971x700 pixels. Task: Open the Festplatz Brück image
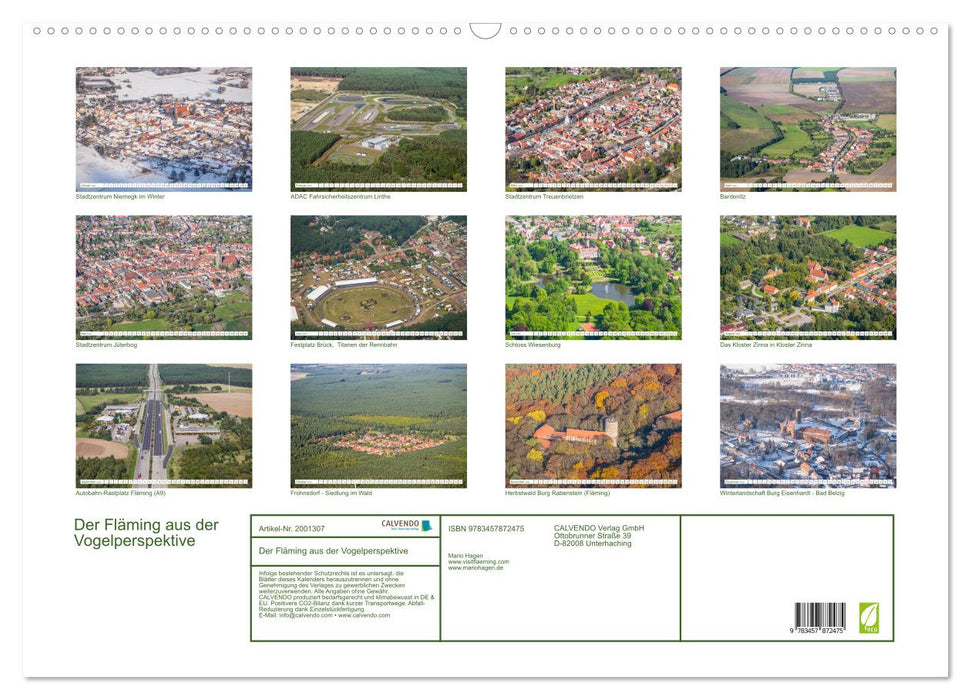(379, 277)
